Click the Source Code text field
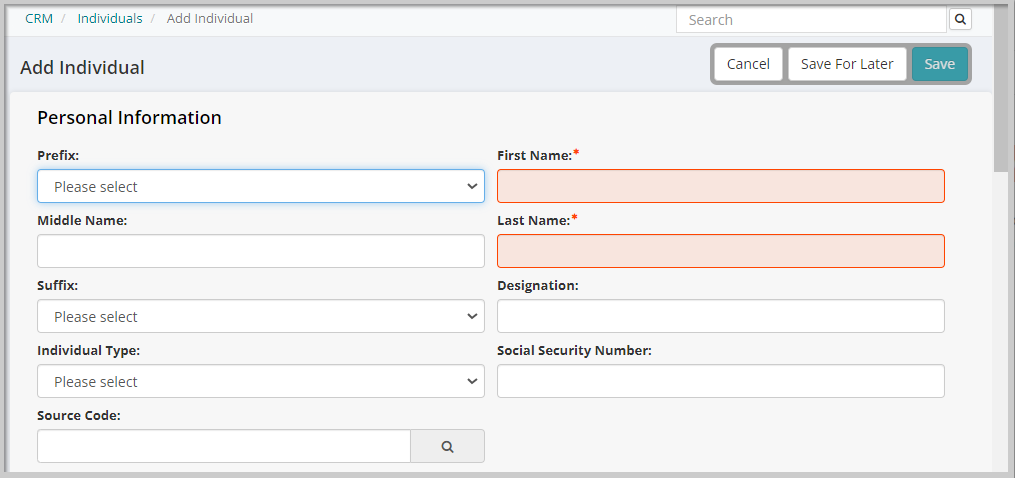 click(x=224, y=446)
